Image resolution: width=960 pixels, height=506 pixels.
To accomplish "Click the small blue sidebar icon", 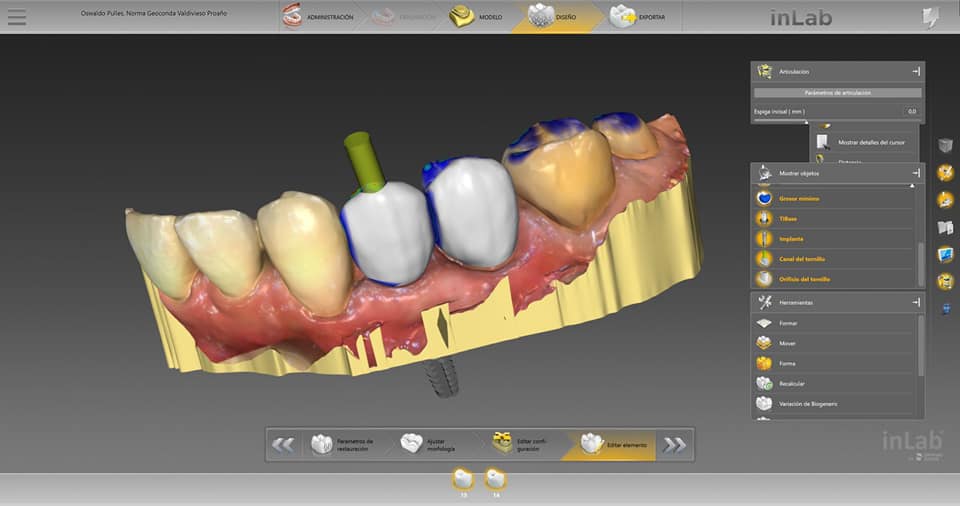I will (x=946, y=309).
